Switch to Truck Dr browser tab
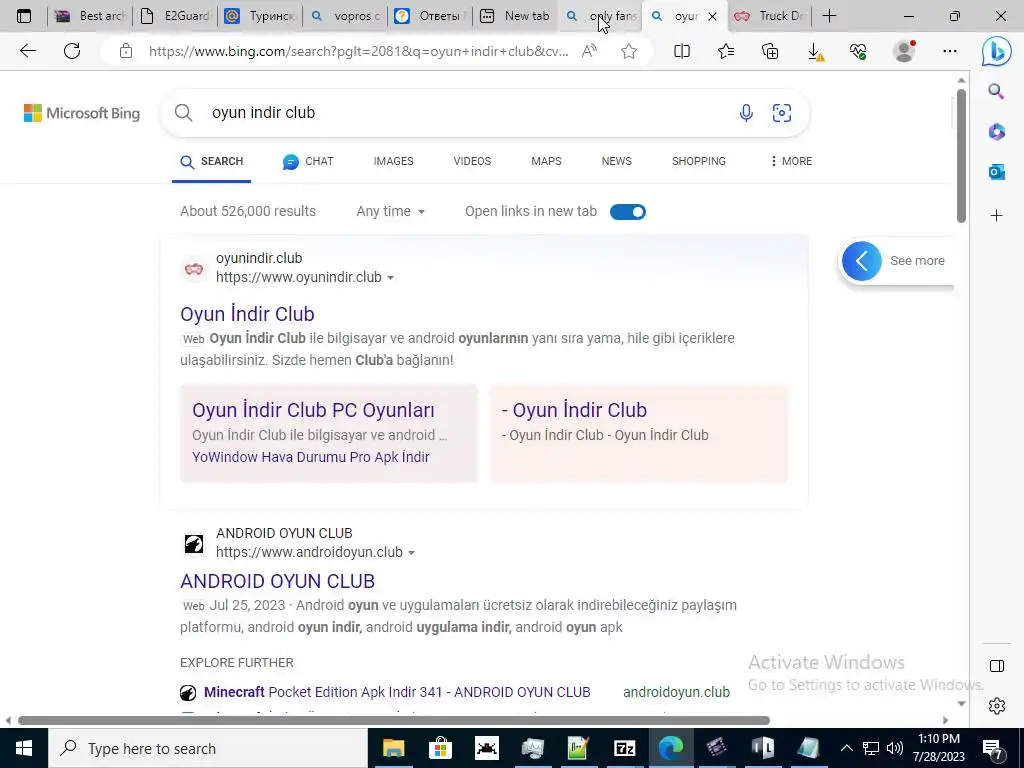1024x768 pixels. (x=769, y=16)
